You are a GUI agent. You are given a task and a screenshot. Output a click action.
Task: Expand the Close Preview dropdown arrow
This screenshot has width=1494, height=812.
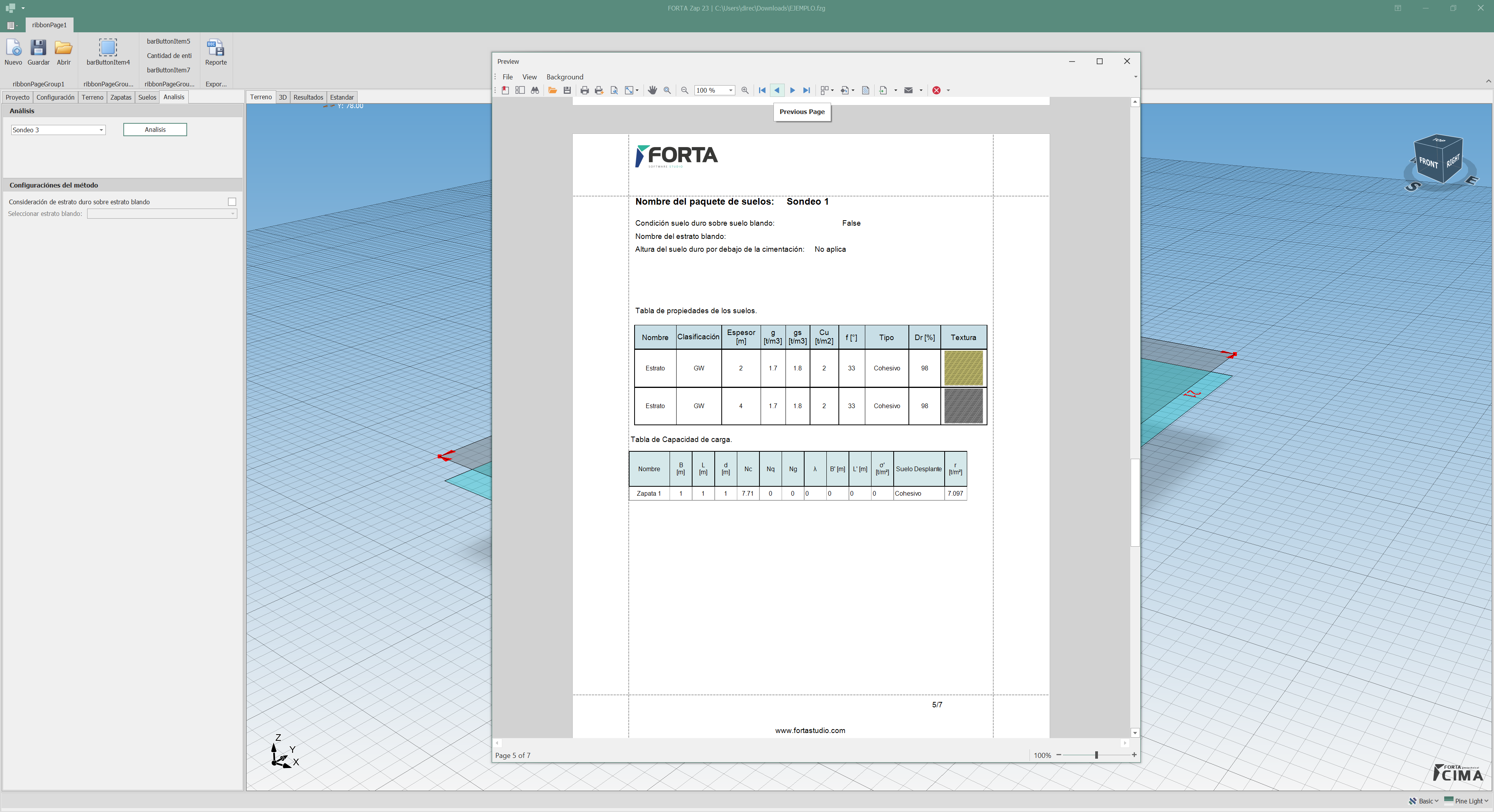coord(948,91)
